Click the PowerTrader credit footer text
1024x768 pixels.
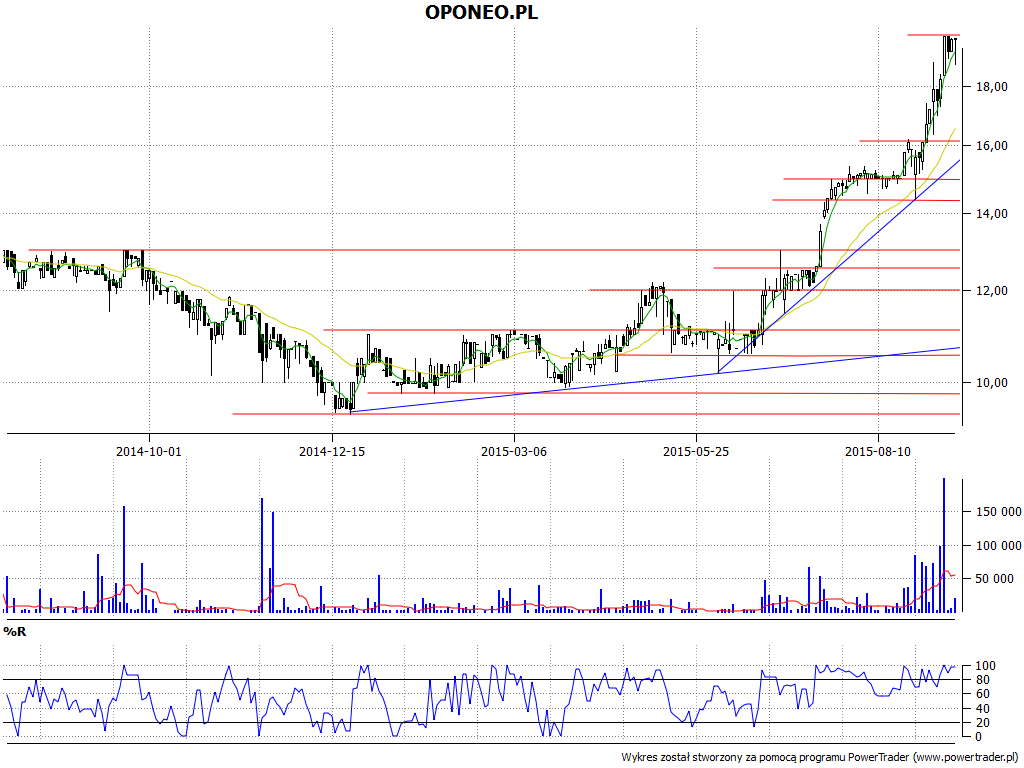(x=822, y=758)
